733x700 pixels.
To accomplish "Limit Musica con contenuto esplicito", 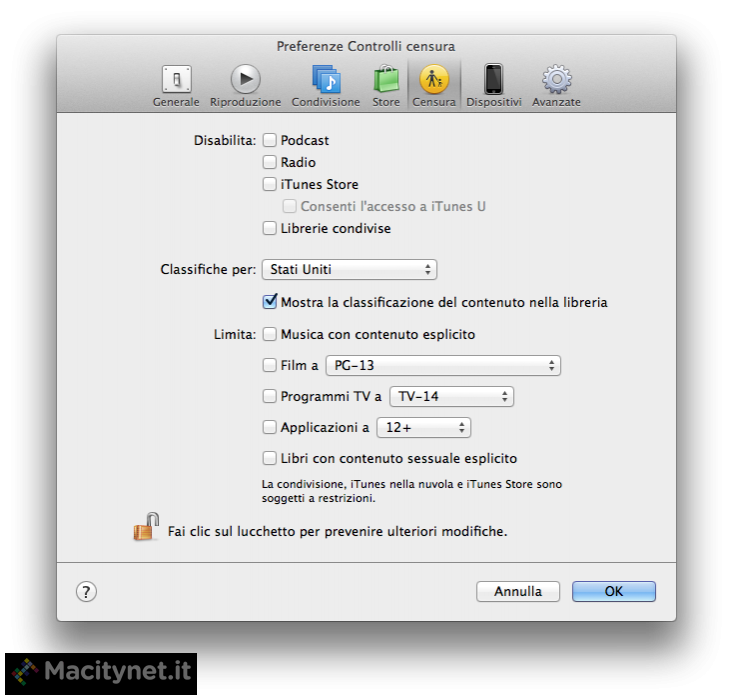I will [270, 334].
